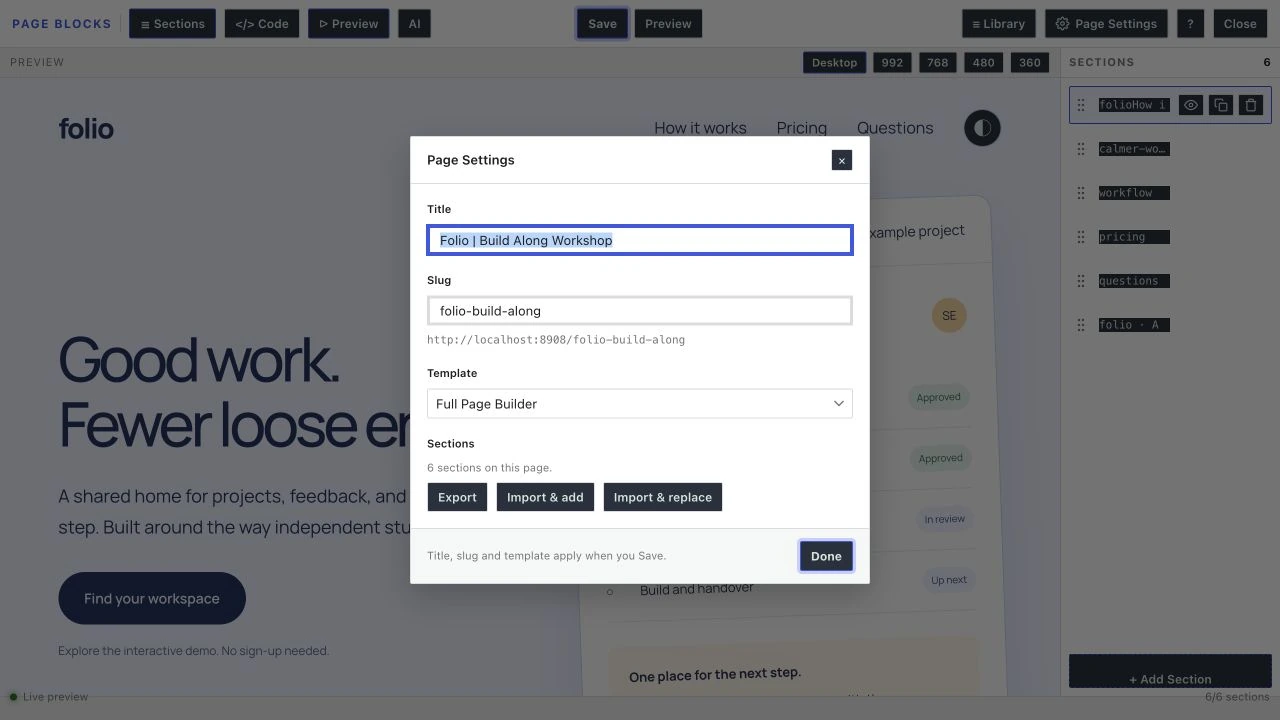Viewport: 1280px width, 720px height.
Task: Select the 360 viewport width
Action: coord(1030,62)
